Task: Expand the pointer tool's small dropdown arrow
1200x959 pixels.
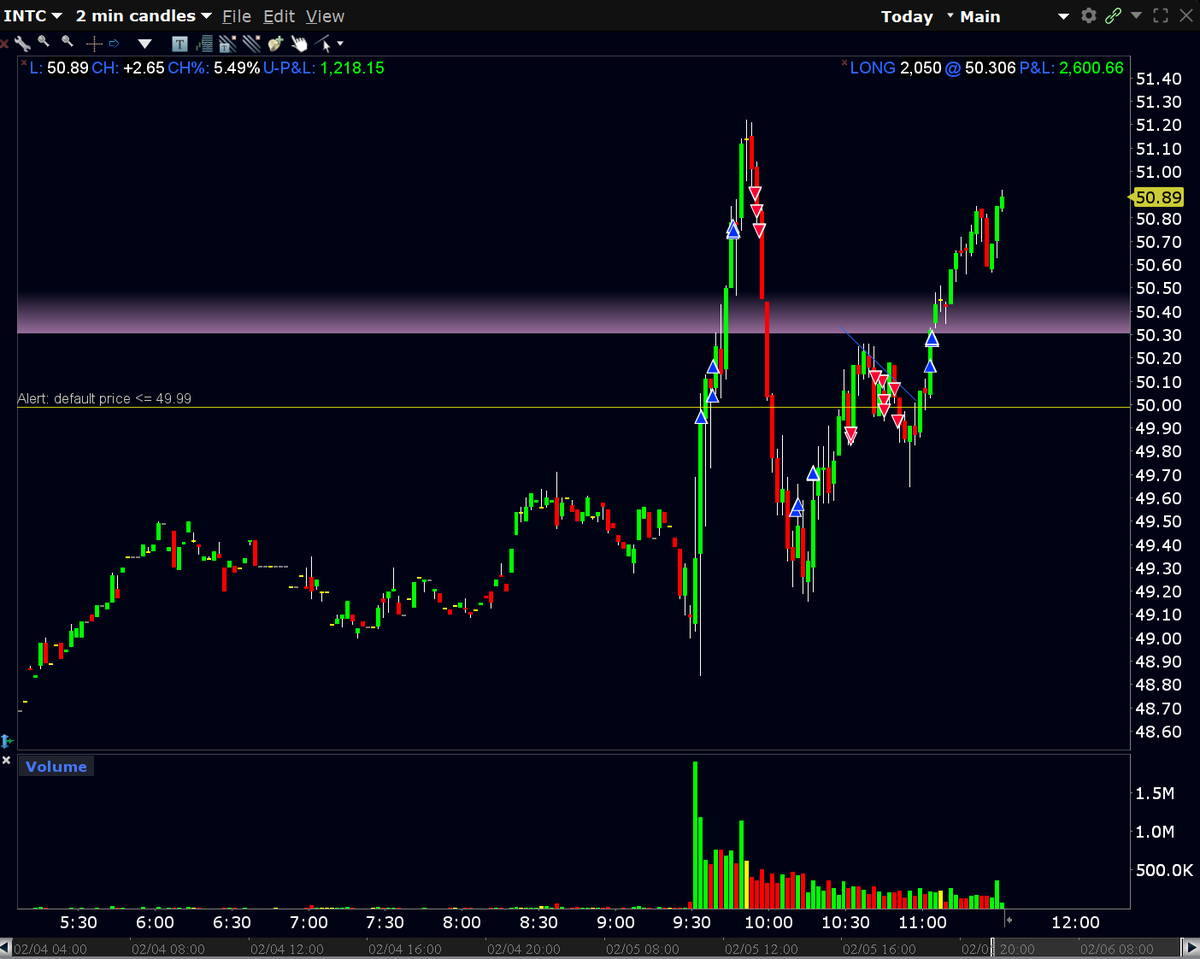Action: click(x=340, y=44)
